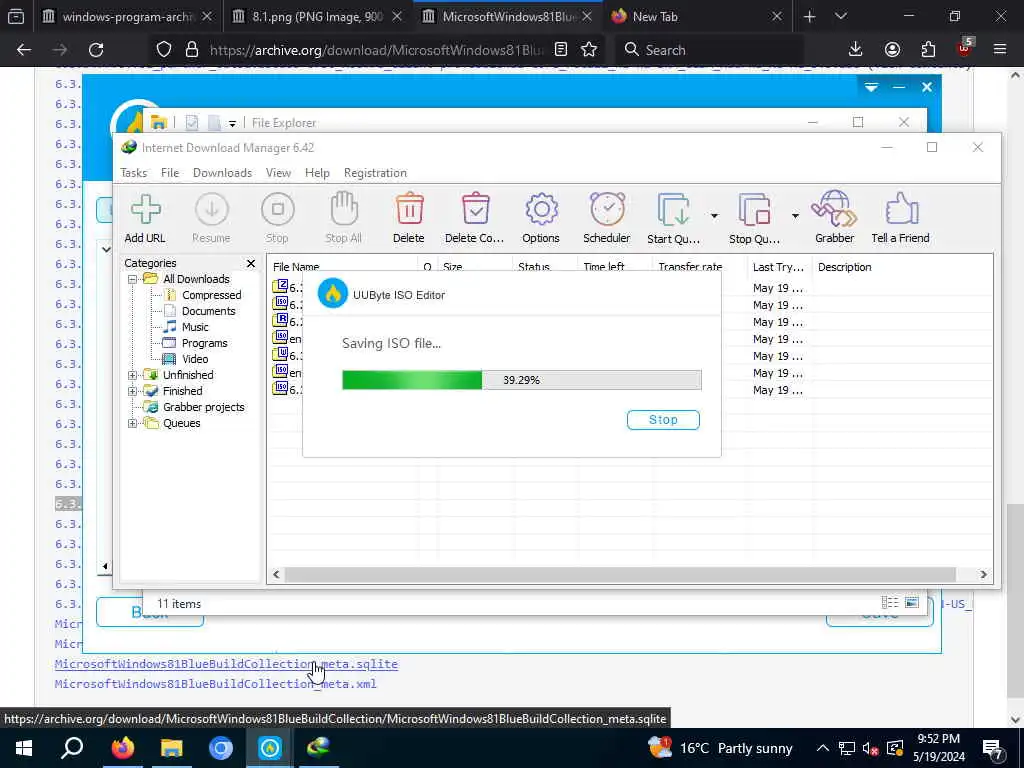Expand the Unfinished category

(x=133, y=376)
